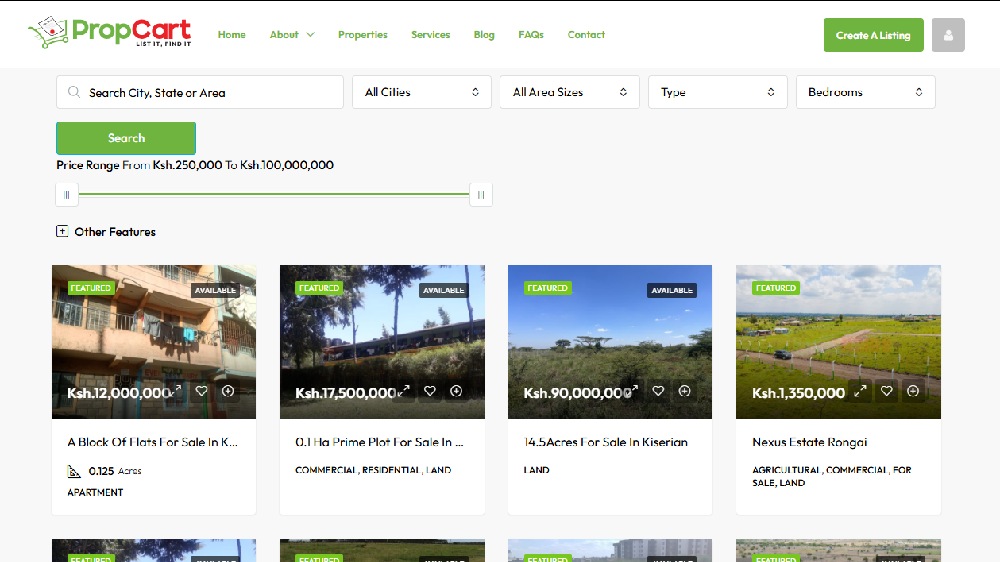Go to the Properties menu item
The width and height of the screenshot is (1000, 562).
362,34
